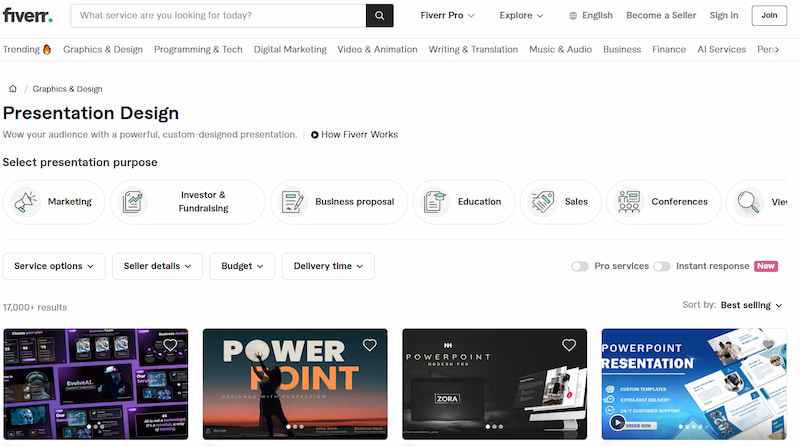Select the Business proposal purpose chip
This screenshot has height=446, width=800.
pyautogui.click(x=339, y=202)
